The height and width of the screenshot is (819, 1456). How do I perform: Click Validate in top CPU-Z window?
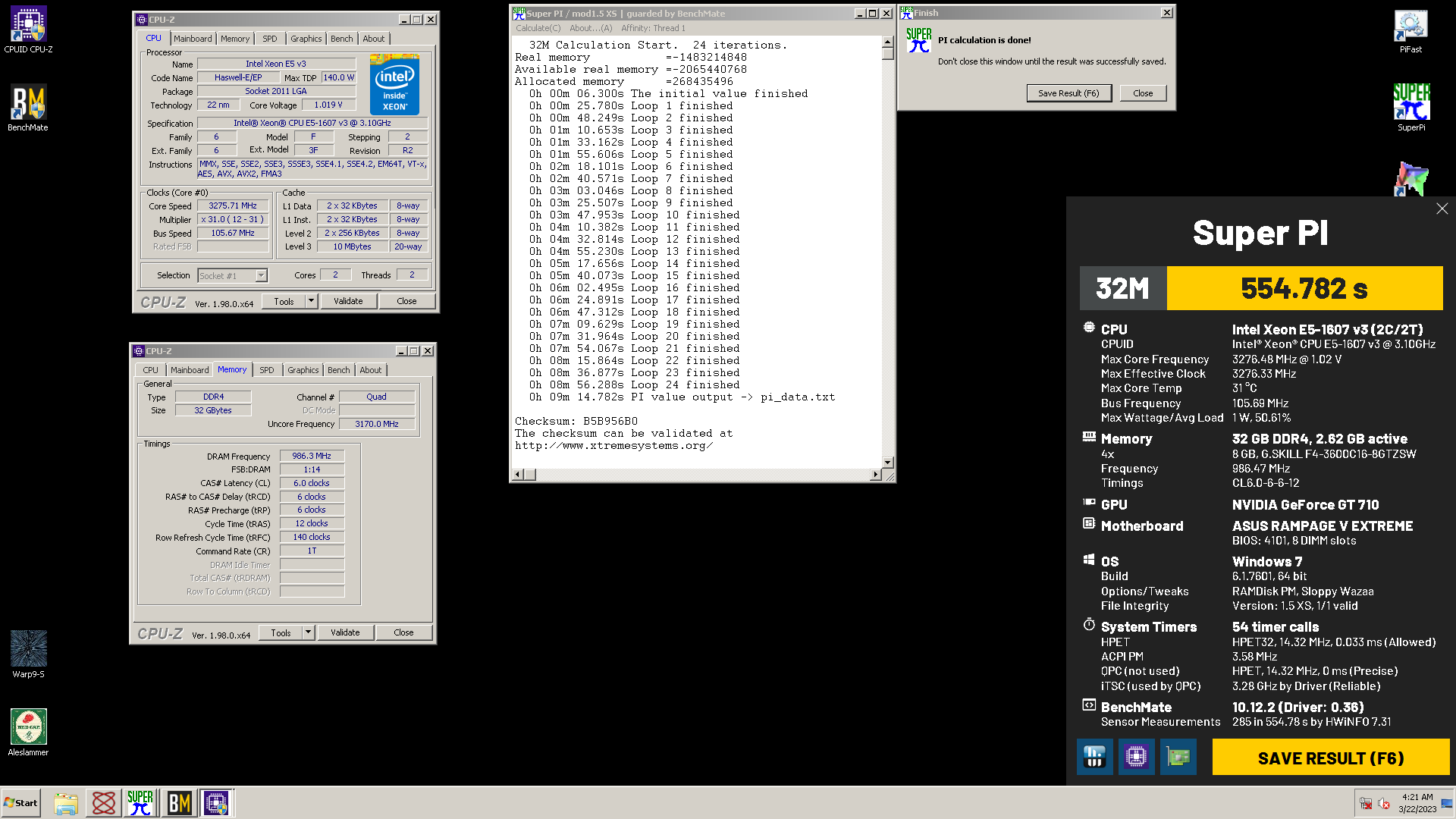(348, 301)
